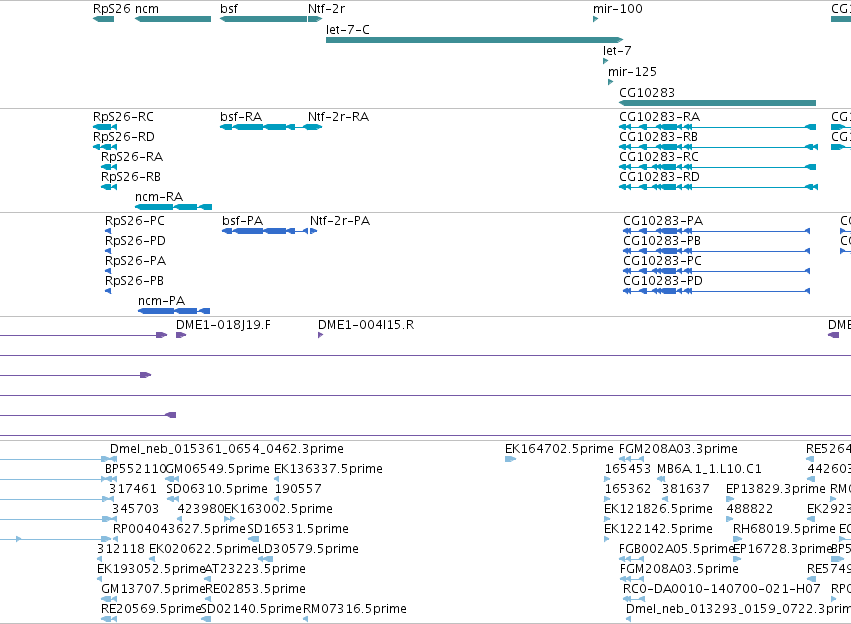Open EST FGB002A05.5prime
The height and width of the screenshot is (624, 851).
pyautogui.click(x=676, y=549)
